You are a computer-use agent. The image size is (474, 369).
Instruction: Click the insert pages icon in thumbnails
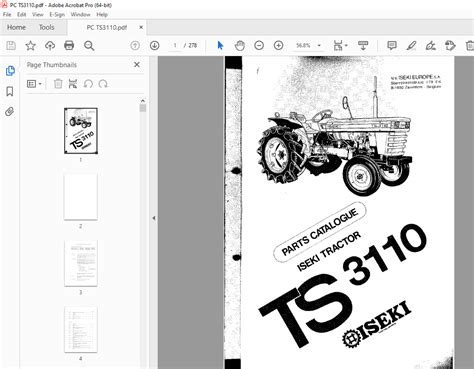[x=73, y=84]
